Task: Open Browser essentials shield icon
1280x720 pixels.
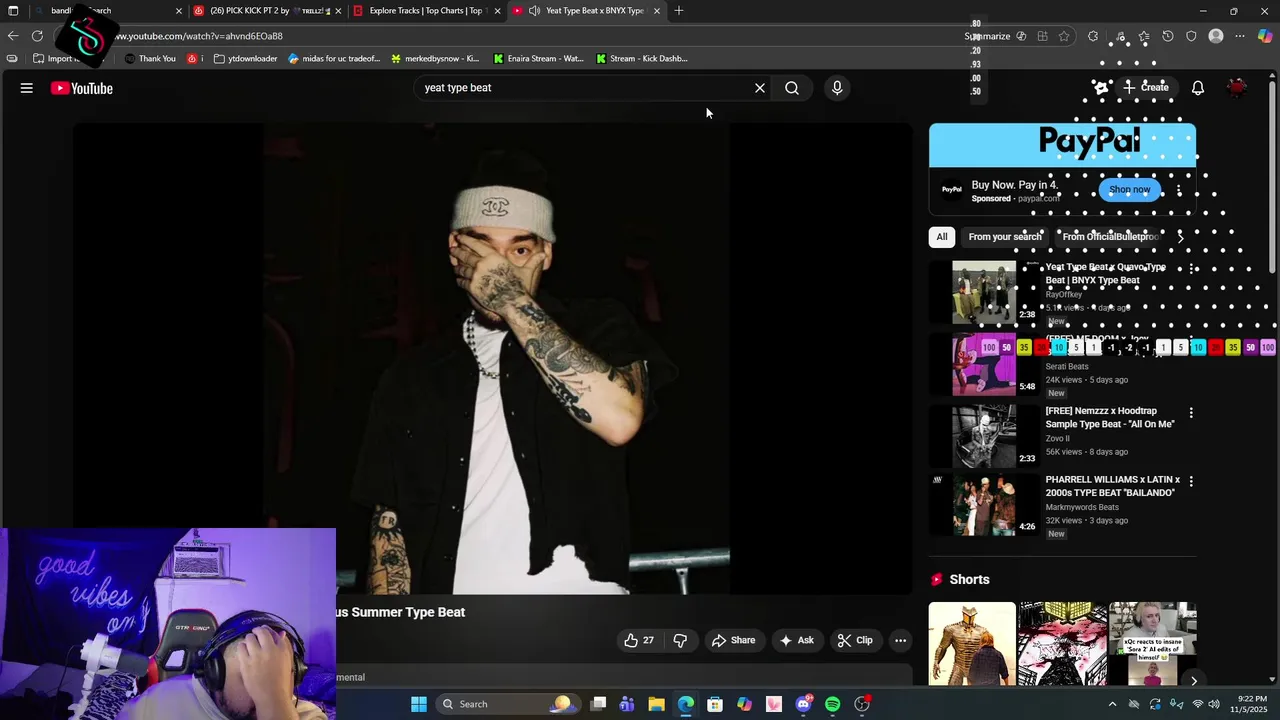Action: [x=1191, y=36]
